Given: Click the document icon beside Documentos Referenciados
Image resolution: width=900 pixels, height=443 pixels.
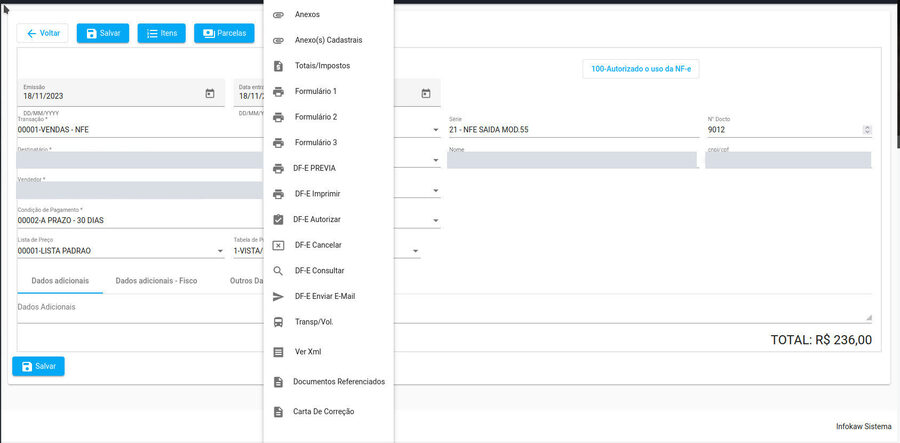Looking at the screenshot, I should pyautogui.click(x=278, y=382).
